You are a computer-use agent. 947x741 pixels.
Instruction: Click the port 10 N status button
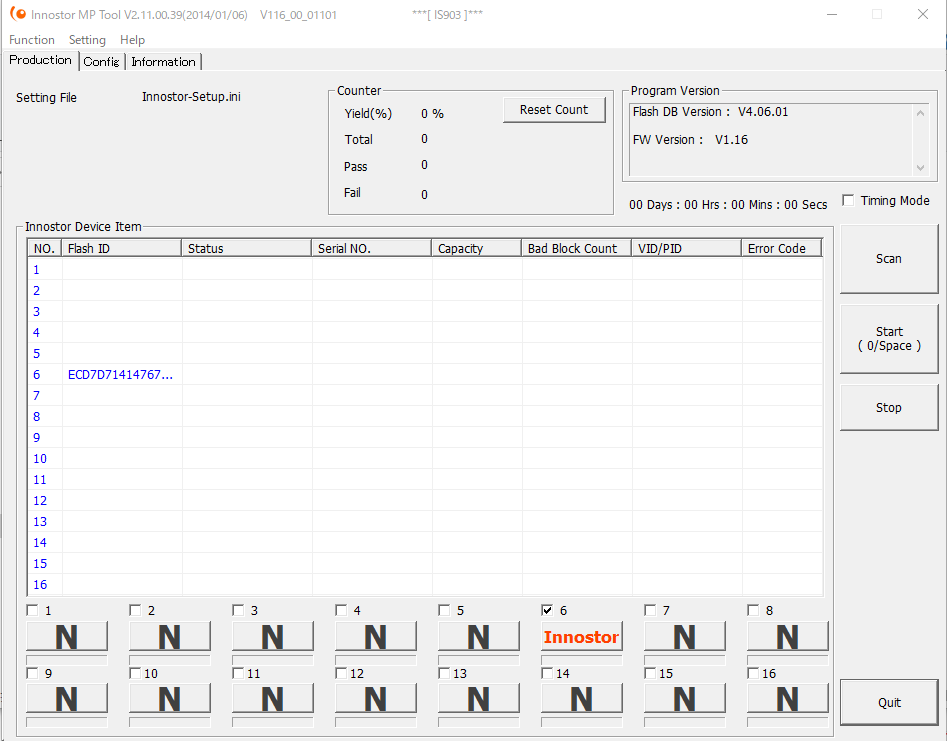pos(170,699)
